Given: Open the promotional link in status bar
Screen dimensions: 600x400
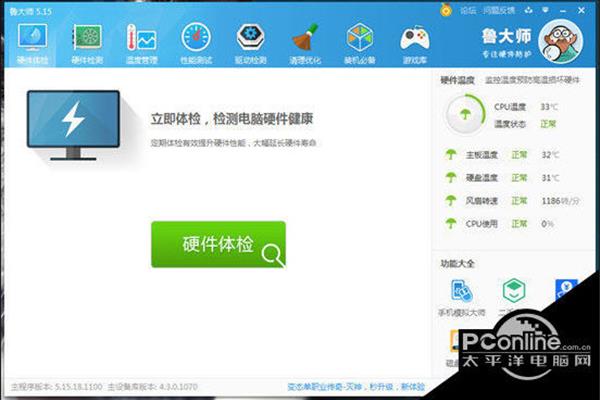Looking at the screenshot, I should pyautogui.click(x=356, y=387).
